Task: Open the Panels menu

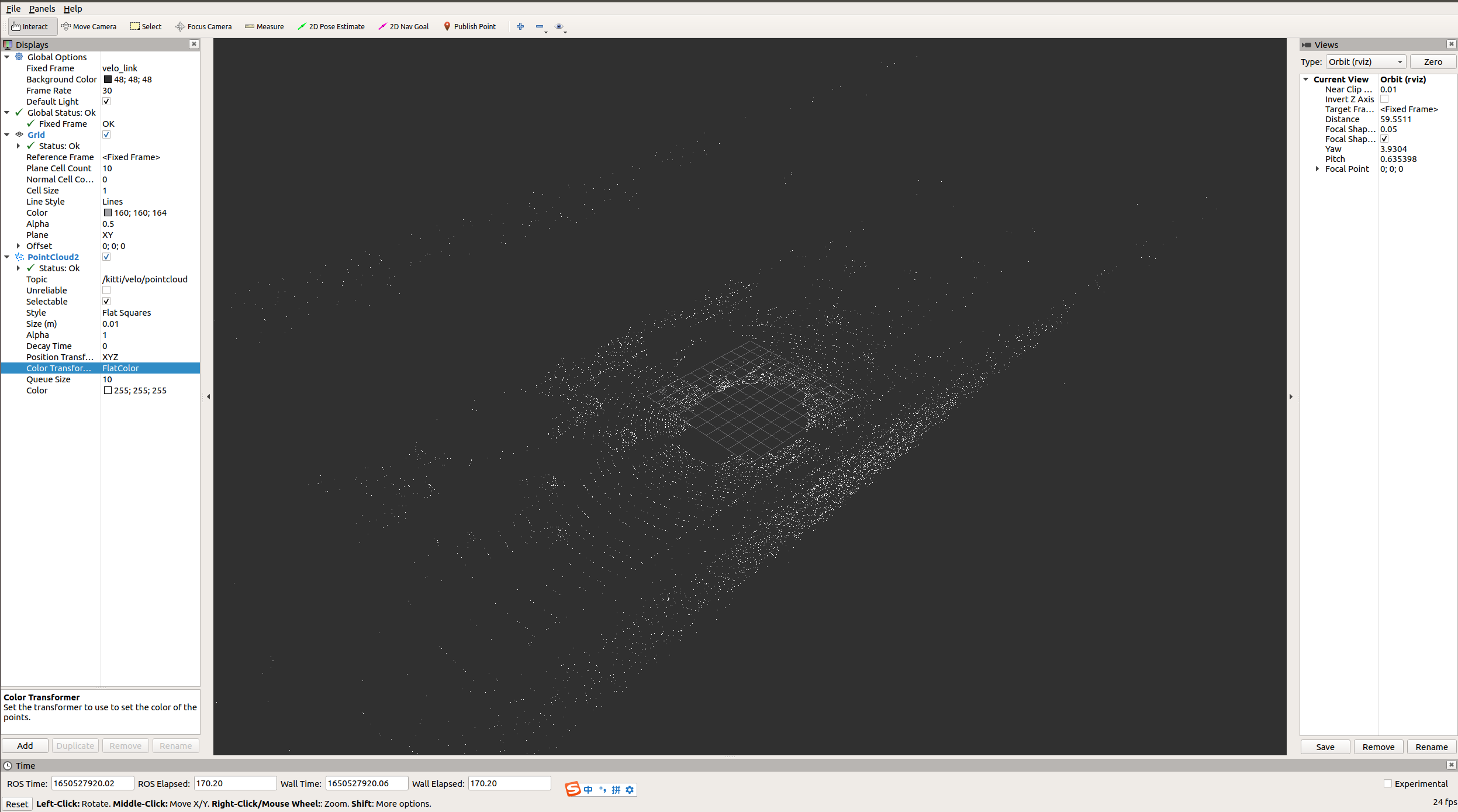Action: pos(42,9)
